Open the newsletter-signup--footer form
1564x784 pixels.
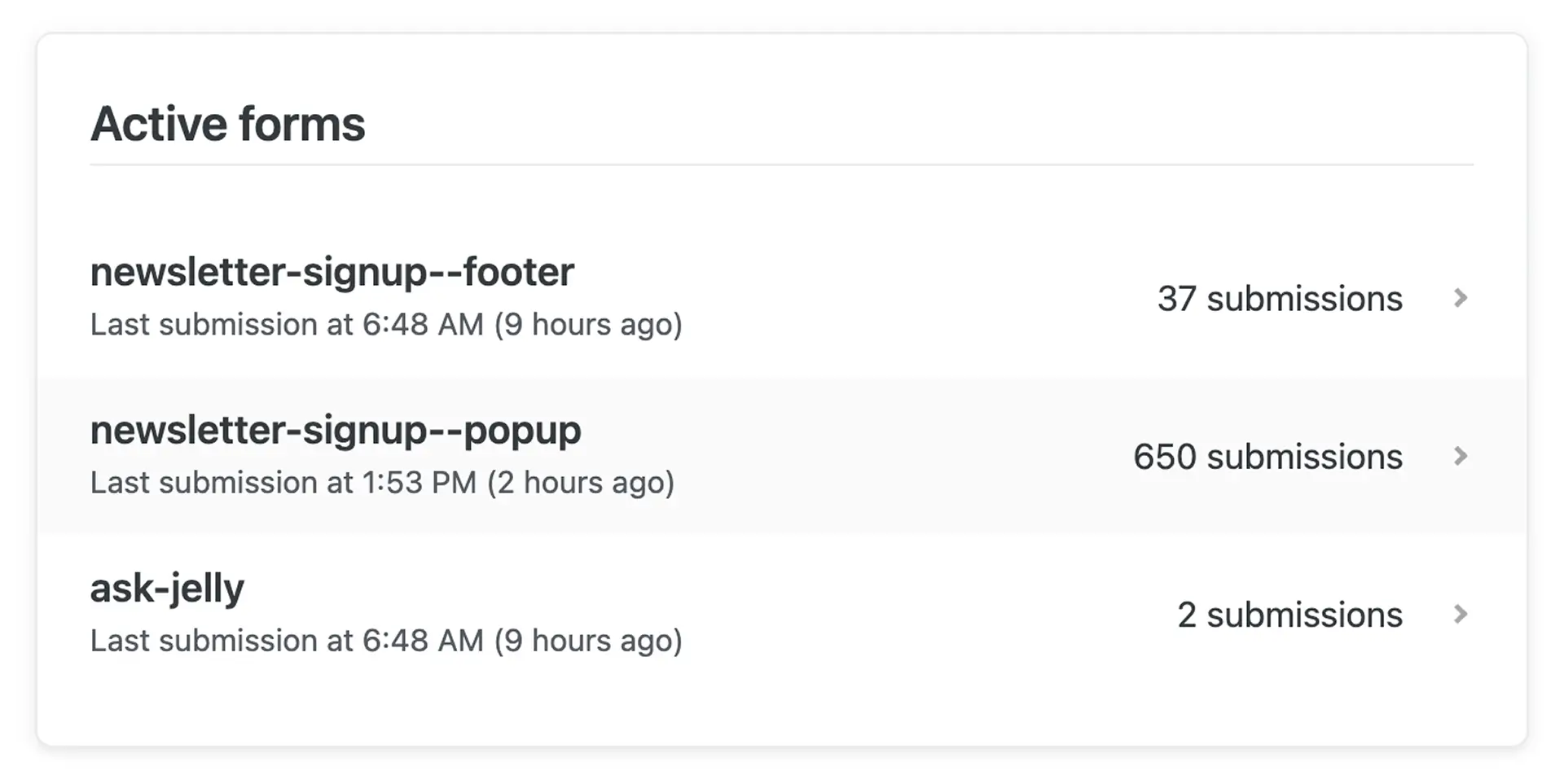click(332, 272)
